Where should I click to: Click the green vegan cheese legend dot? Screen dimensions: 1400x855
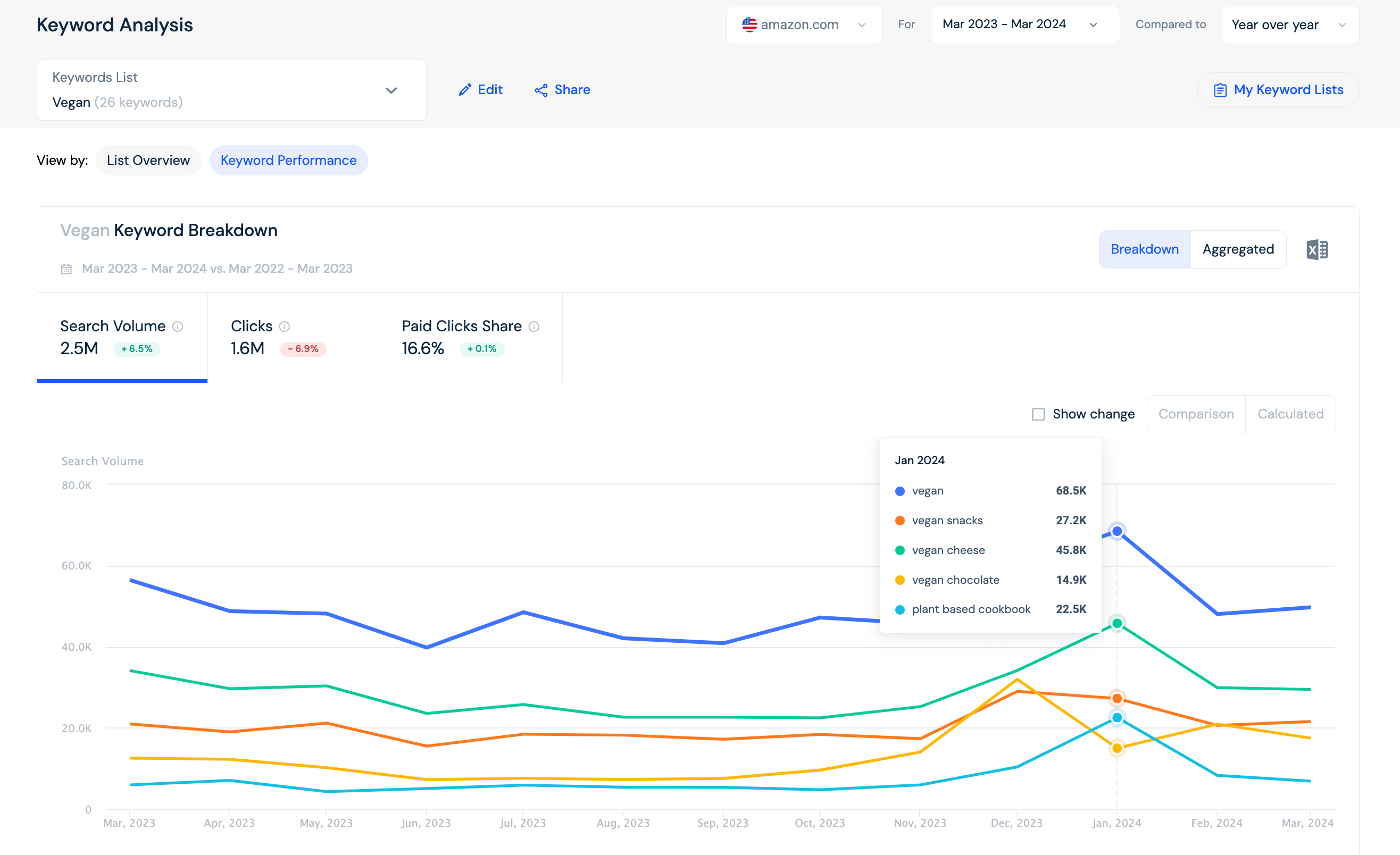(x=900, y=550)
